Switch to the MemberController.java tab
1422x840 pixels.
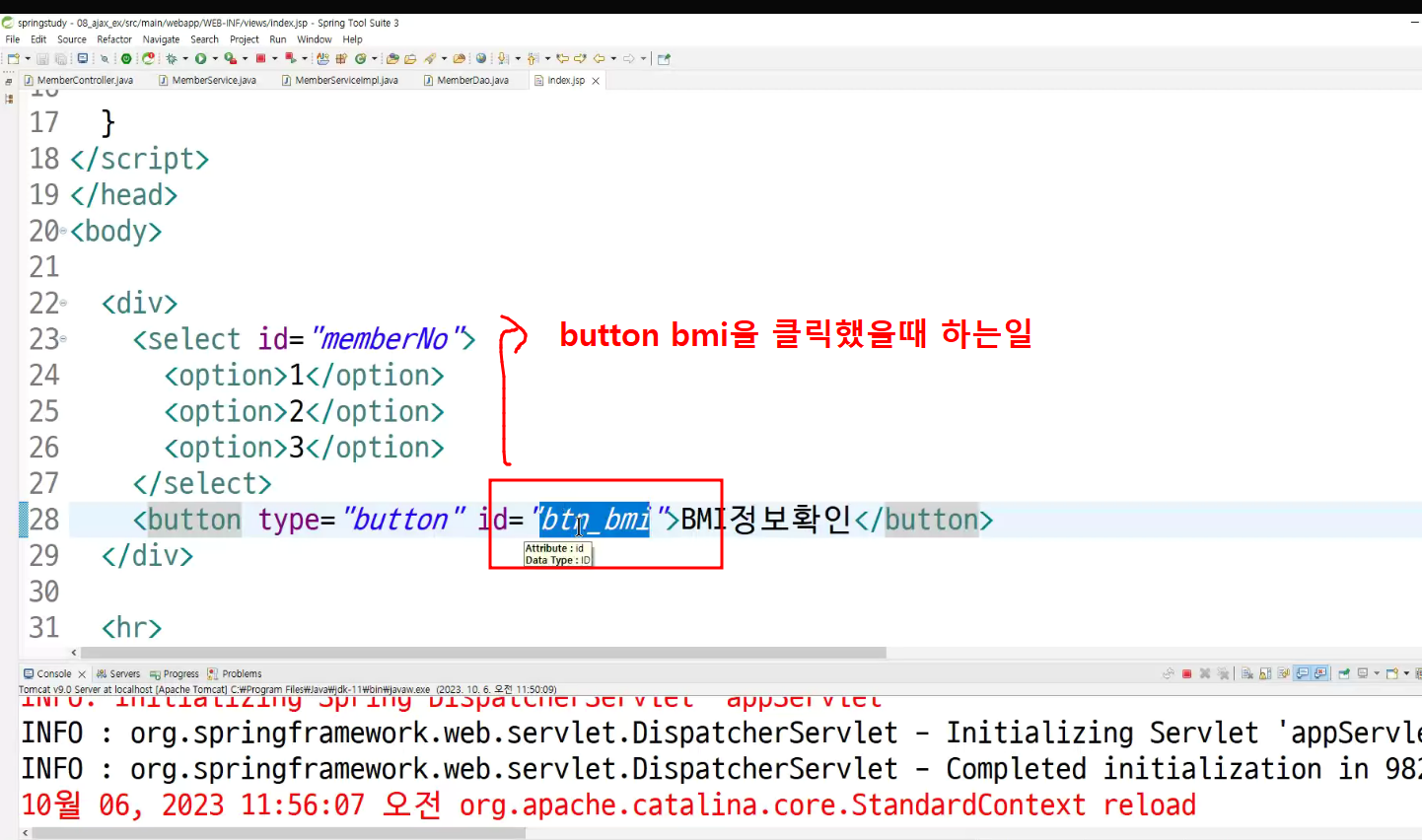tap(79, 81)
